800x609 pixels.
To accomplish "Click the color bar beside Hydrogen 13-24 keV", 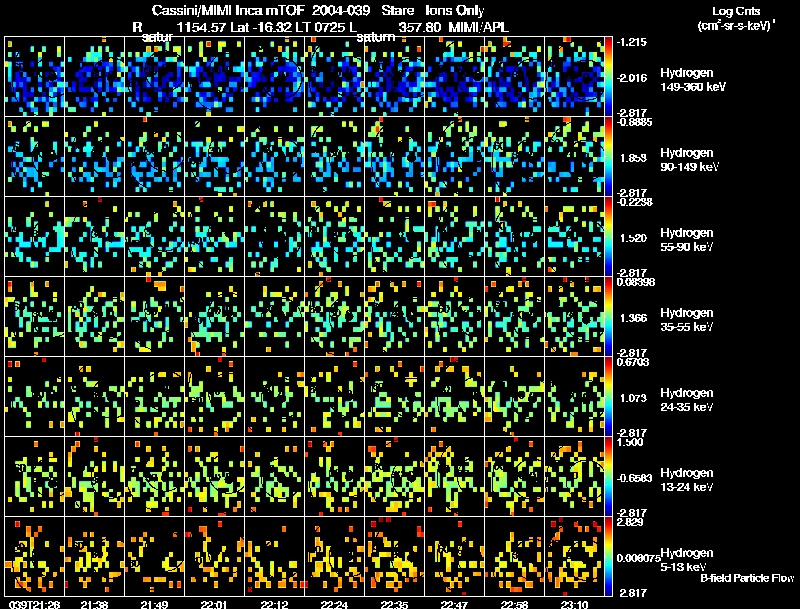I will (x=608, y=477).
